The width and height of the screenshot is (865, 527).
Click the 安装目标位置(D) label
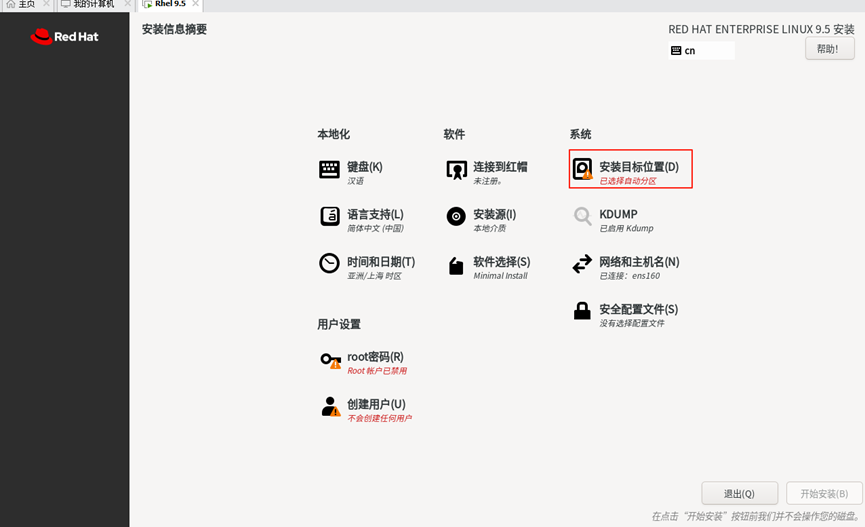(x=639, y=167)
